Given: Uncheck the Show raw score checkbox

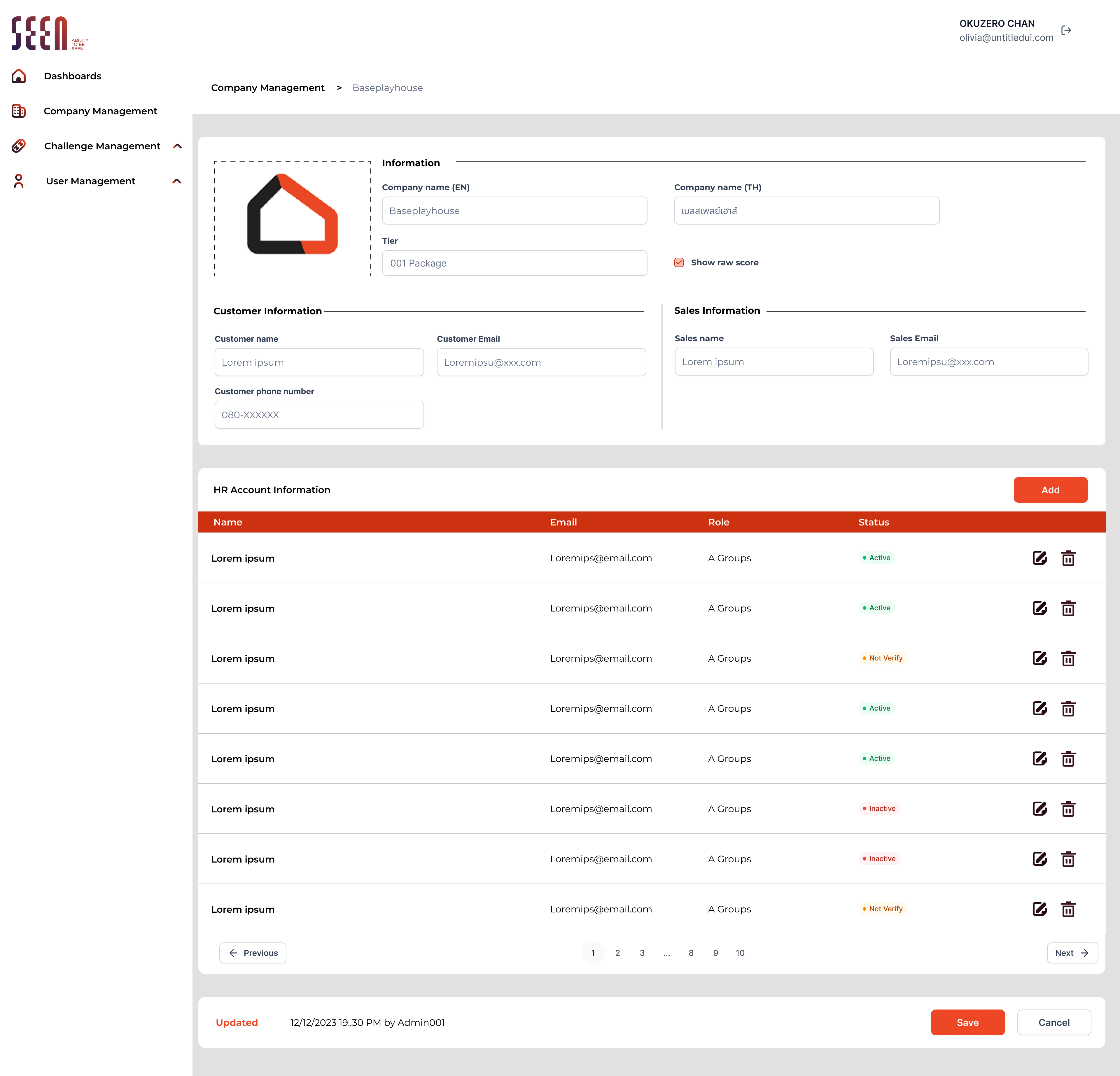Looking at the screenshot, I should pyautogui.click(x=679, y=263).
